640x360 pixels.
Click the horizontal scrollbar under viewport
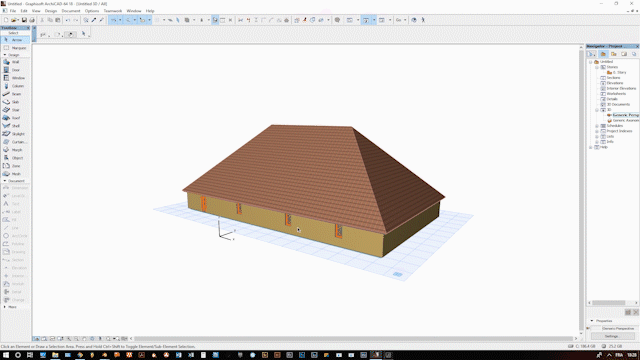353,338
